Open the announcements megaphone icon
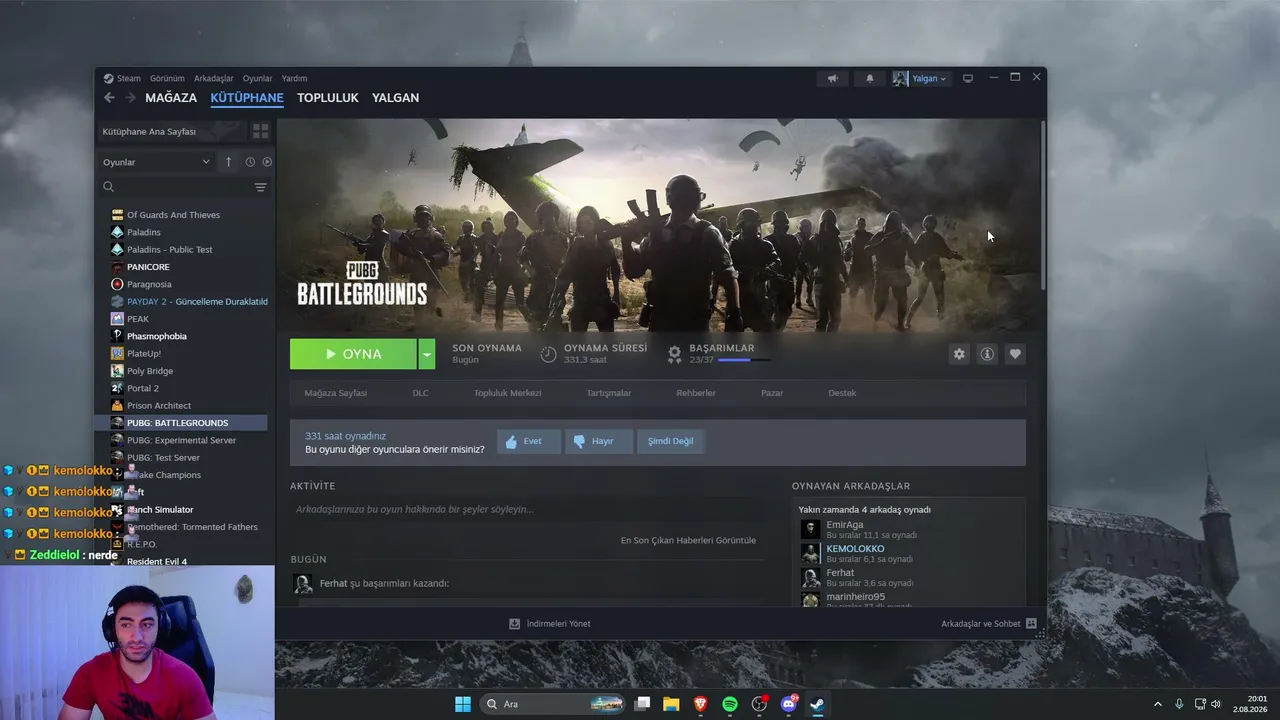The width and height of the screenshot is (1280, 720). (x=832, y=78)
